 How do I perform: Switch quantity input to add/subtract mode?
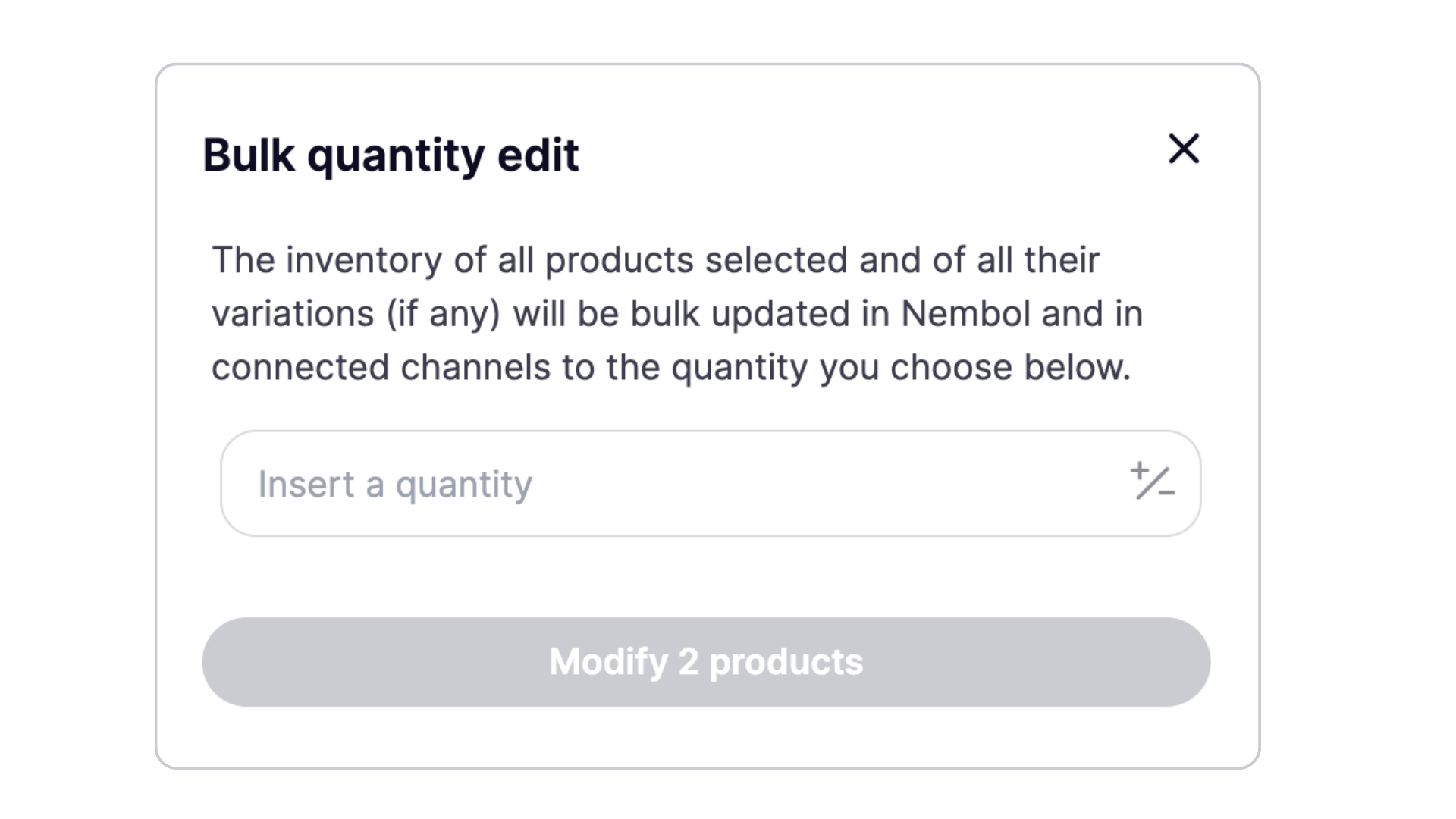click(1152, 482)
